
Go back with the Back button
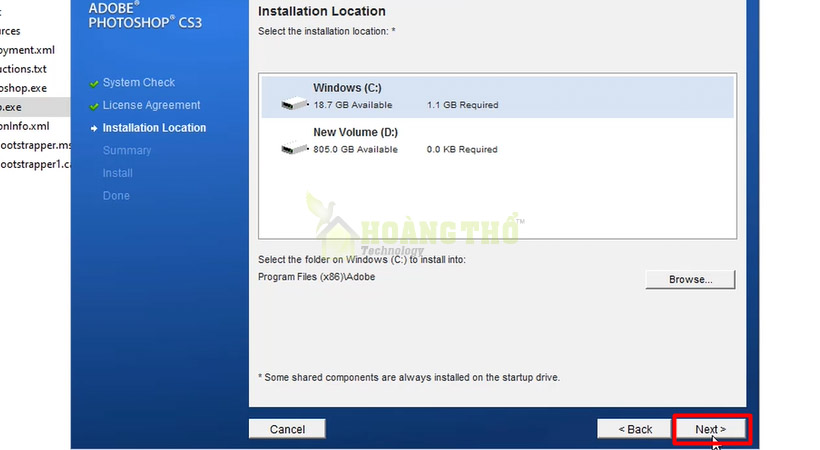(634, 429)
